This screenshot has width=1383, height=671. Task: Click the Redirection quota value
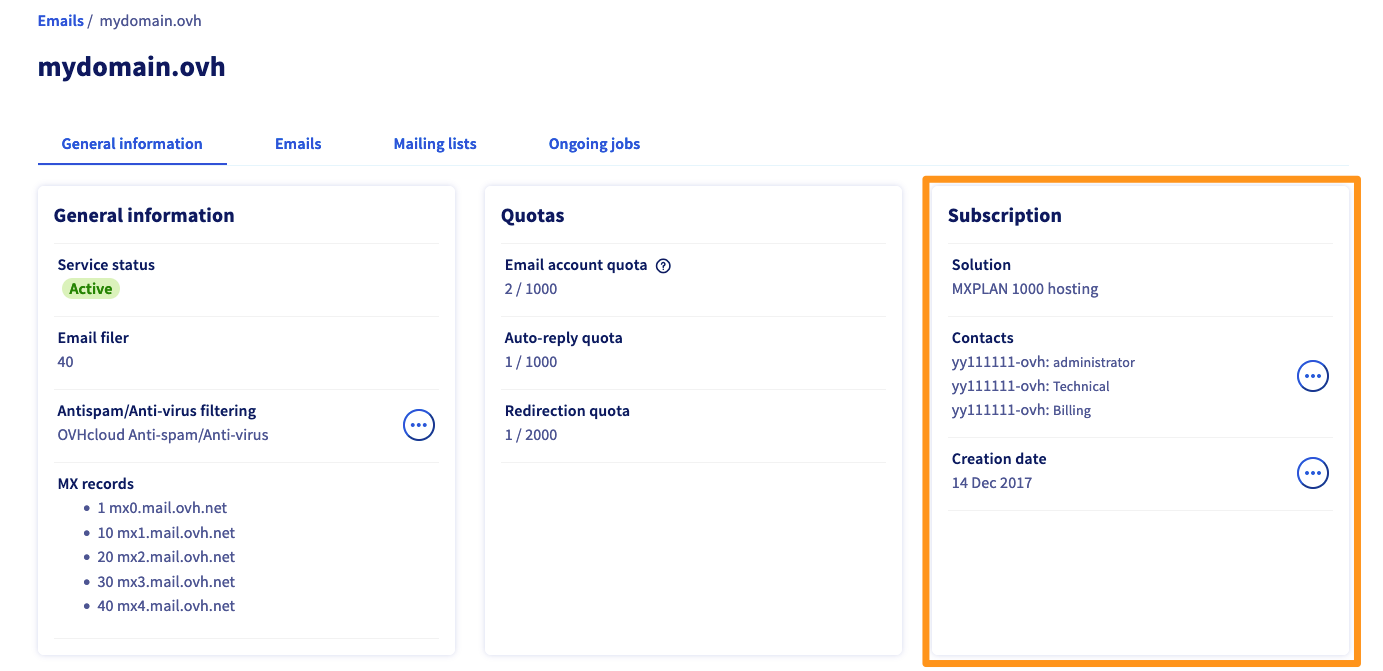tap(531, 435)
